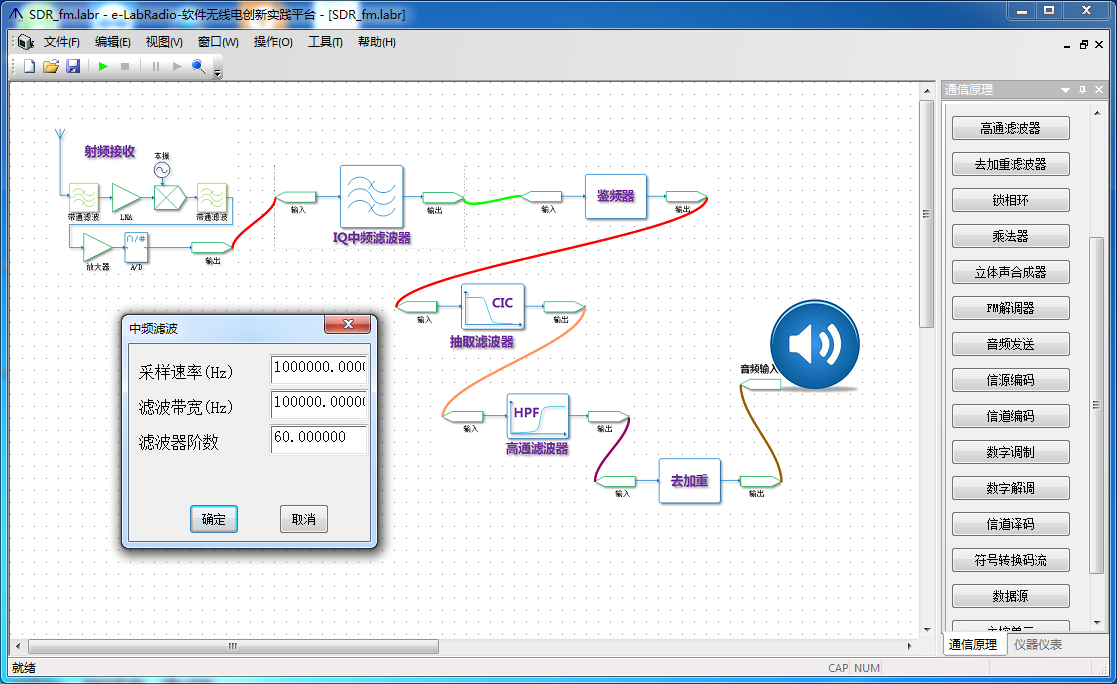Viewport: 1117px width, 684px height.
Task: Expand the toolbar options overflow arrow
Action: point(218,72)
